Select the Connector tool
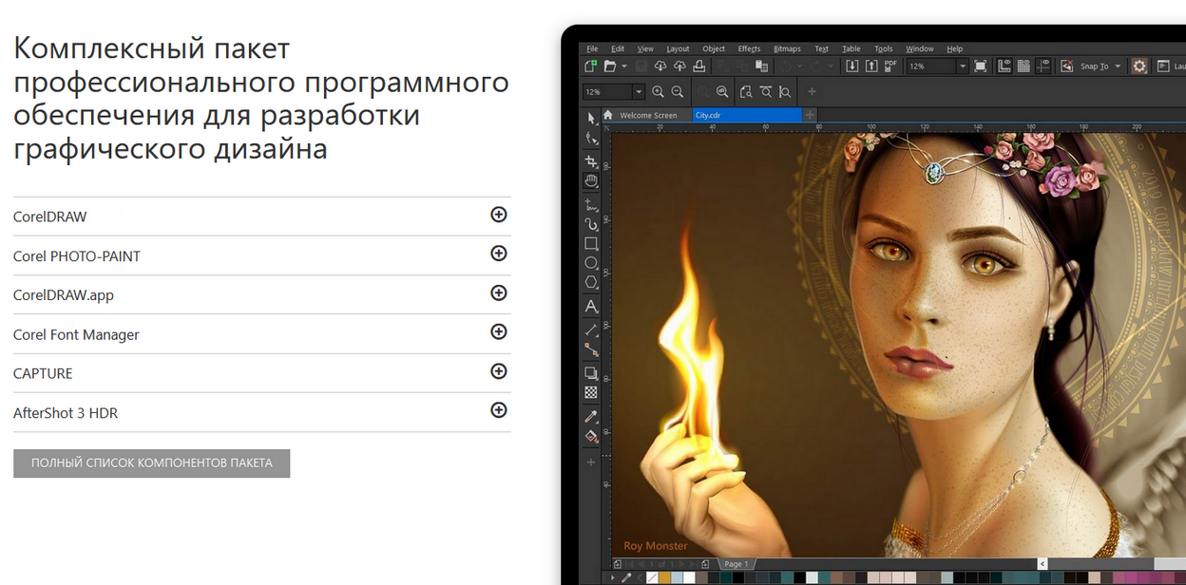 (591, 349)
